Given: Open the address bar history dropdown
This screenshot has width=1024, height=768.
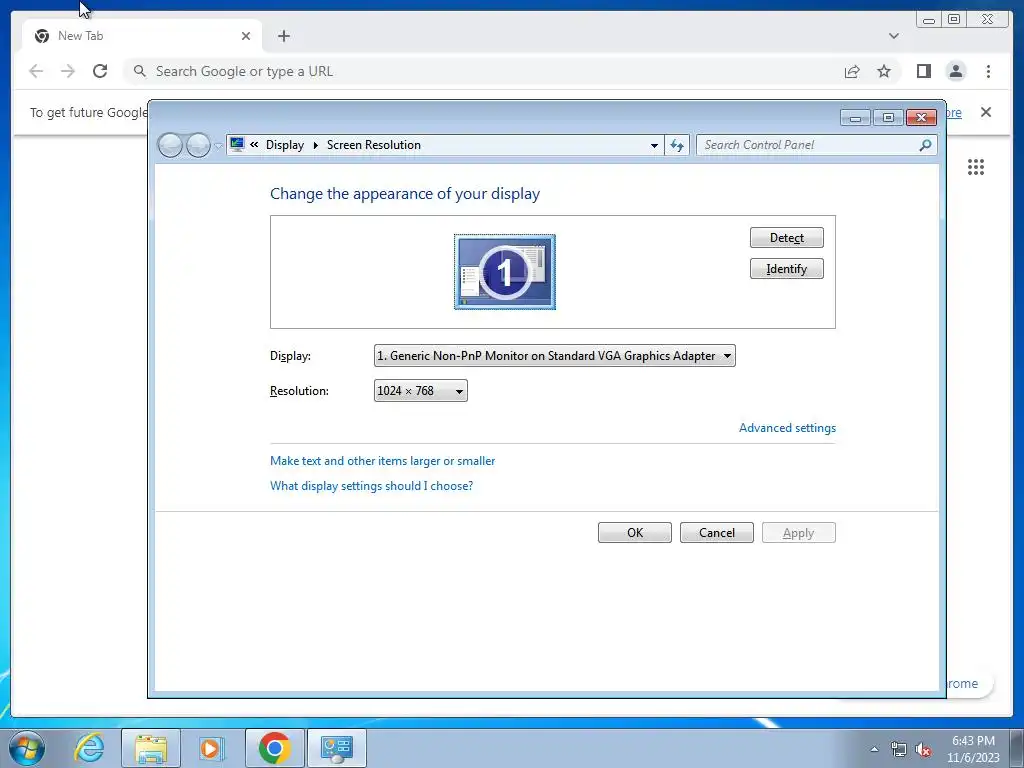Looking at the screenshot, I should click(x=654, y=146).
